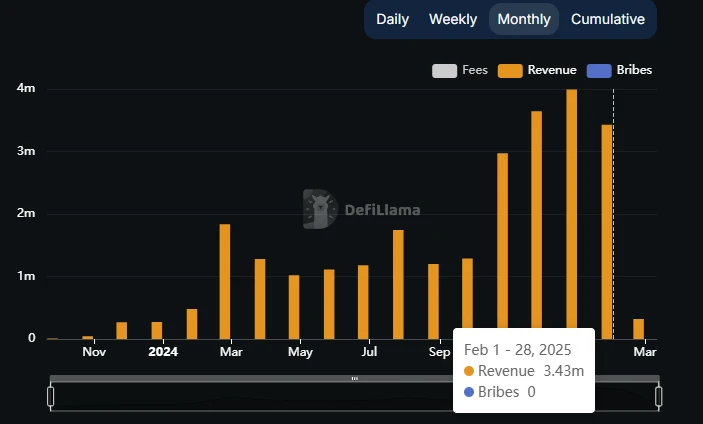
Task: Click the orange Revenue legend swatch
Action: coord(511,70)
